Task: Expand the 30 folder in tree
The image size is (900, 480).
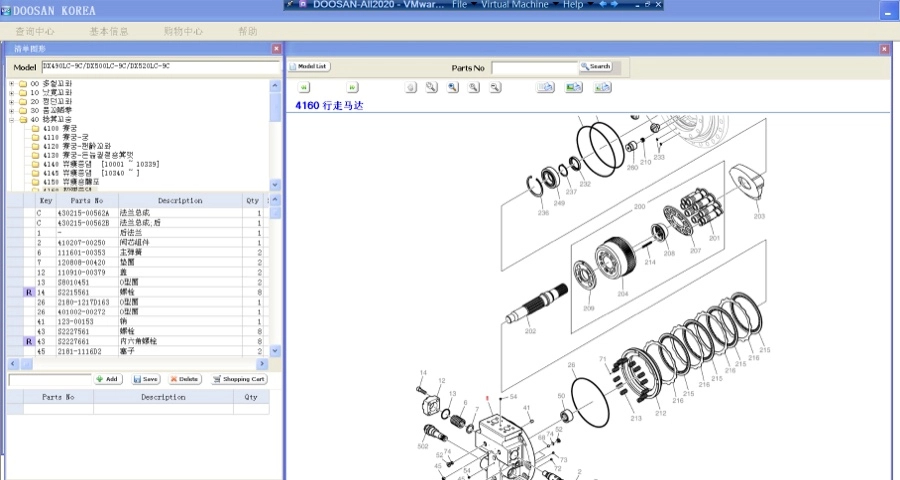Action: (11, 110)
